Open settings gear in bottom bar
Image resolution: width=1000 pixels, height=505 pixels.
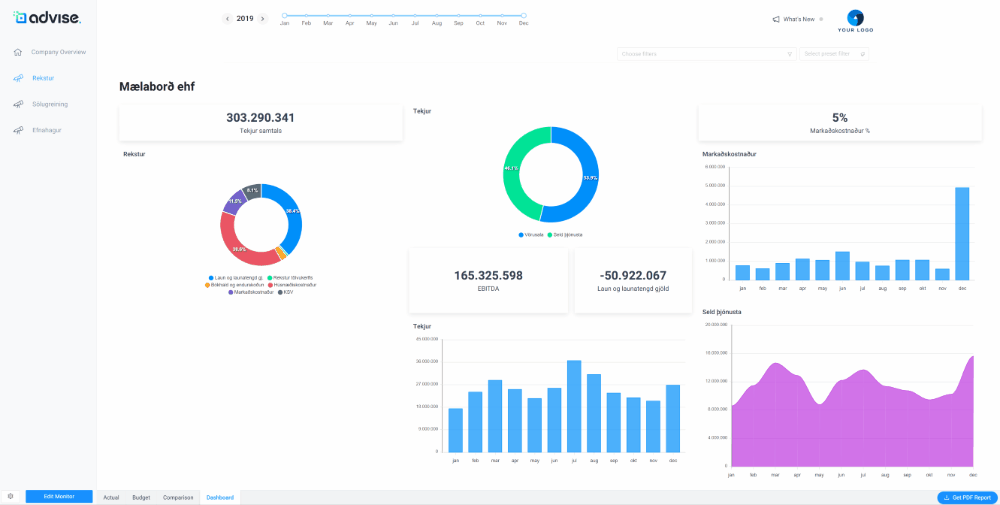[10, 497]
